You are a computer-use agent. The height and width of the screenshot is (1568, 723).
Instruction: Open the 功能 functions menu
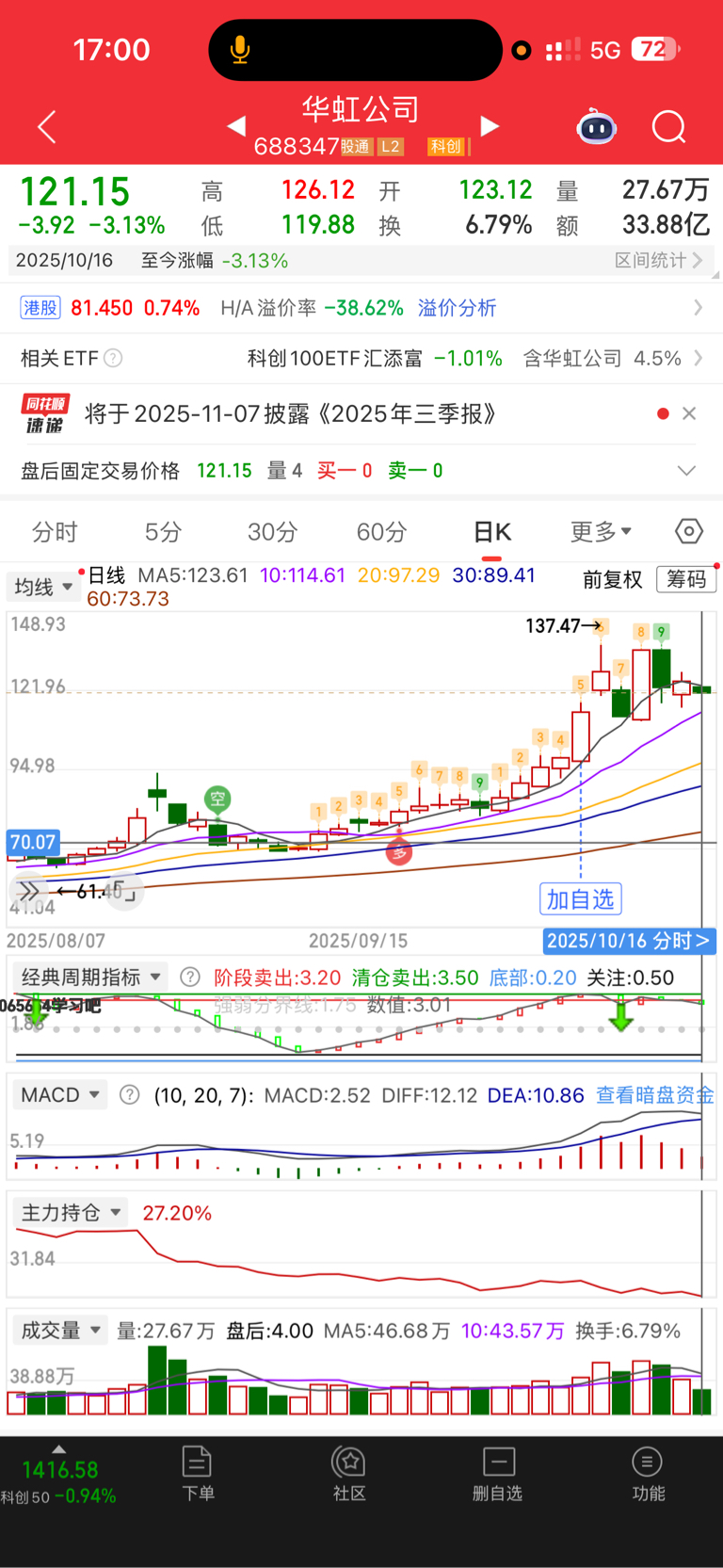(648, 1474)
